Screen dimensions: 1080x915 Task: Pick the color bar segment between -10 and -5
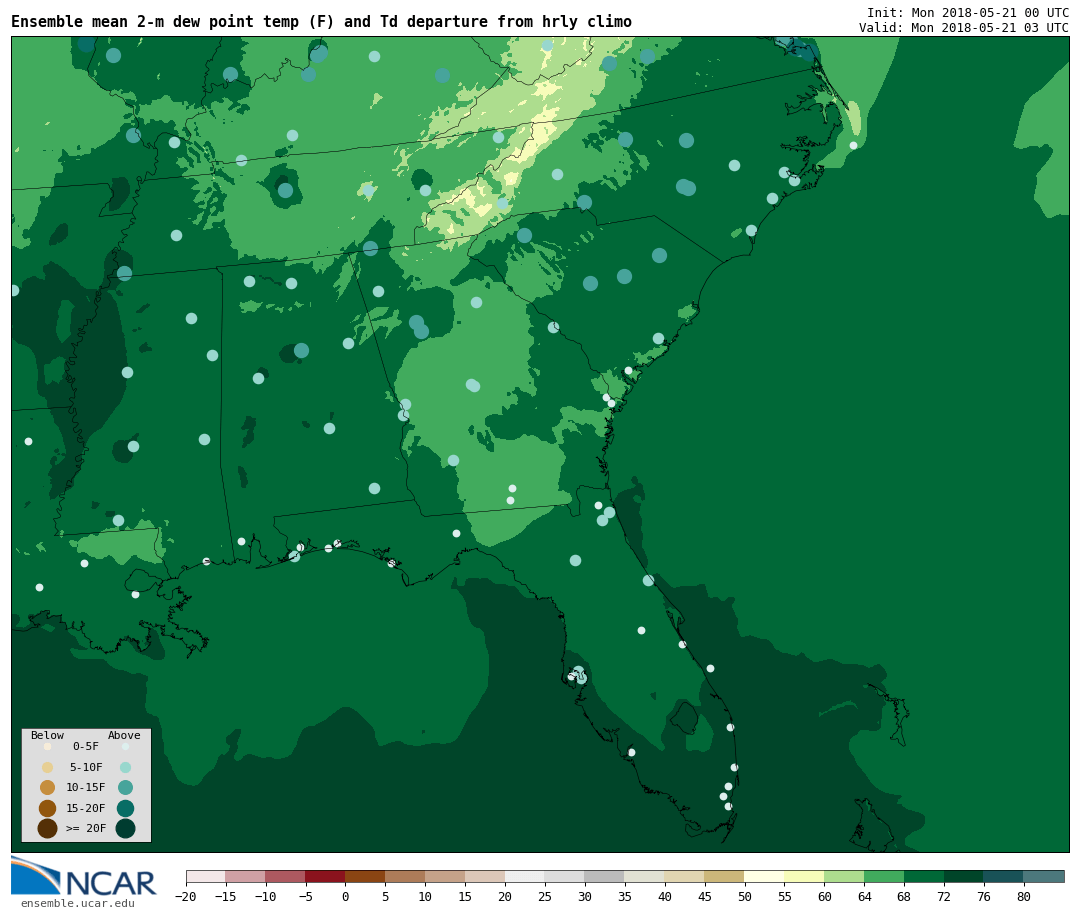point(286,876)
